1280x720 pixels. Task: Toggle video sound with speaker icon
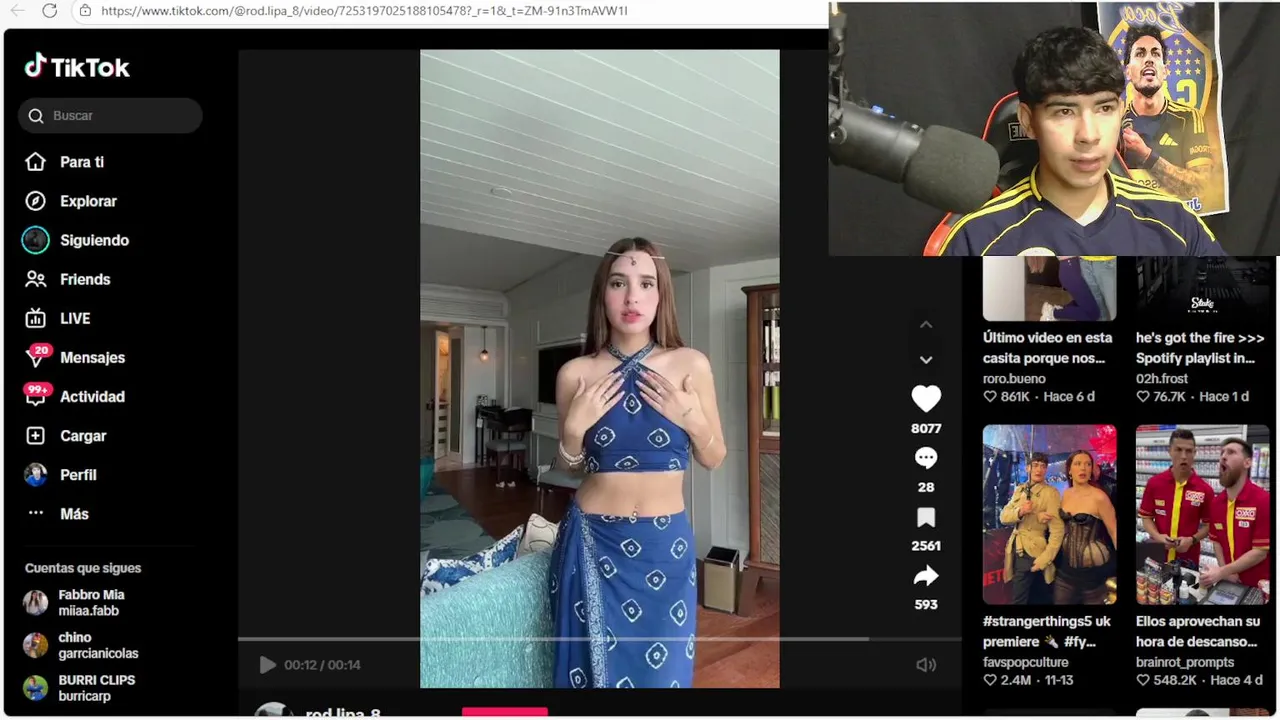[926, 665]
